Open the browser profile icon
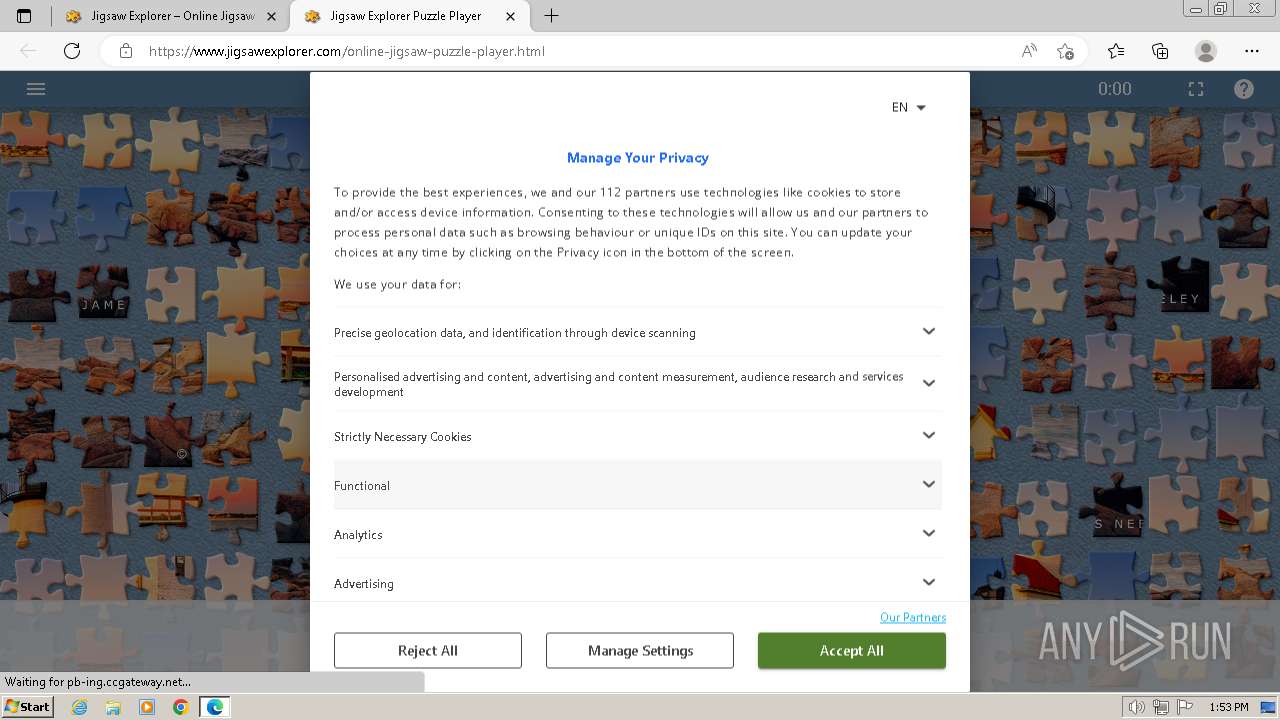Viewport: 1280px width, 720px height. click(x=1206, y=51)
